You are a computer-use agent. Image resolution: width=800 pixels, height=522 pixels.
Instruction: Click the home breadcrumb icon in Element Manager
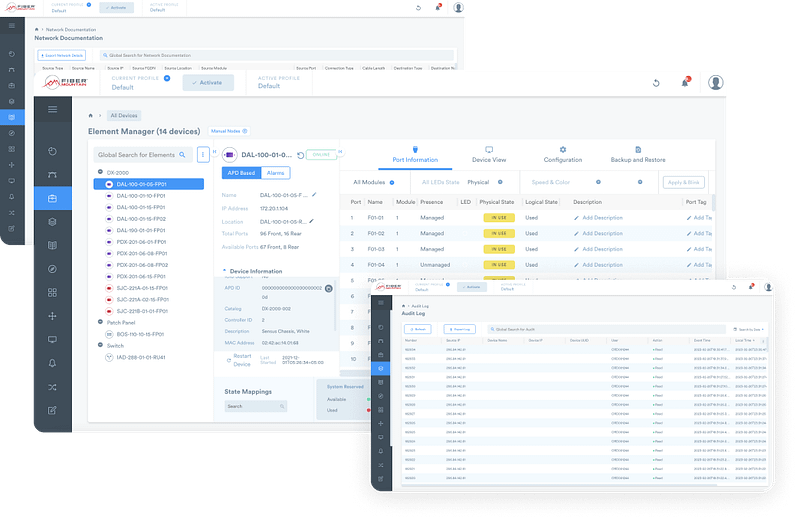[x=91, y=116]
